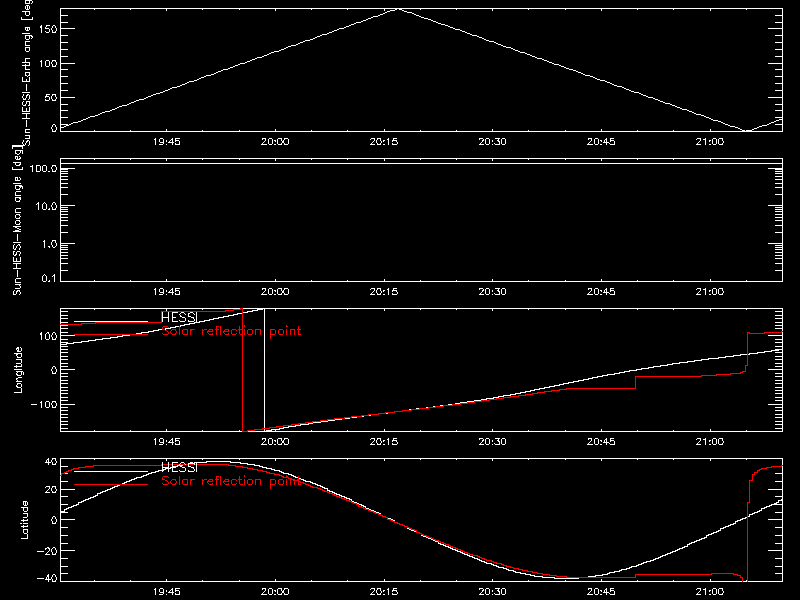Click 20:15 time label below Earth angle plot
Viewport: 800px width, 600px height.
[384, 142]
